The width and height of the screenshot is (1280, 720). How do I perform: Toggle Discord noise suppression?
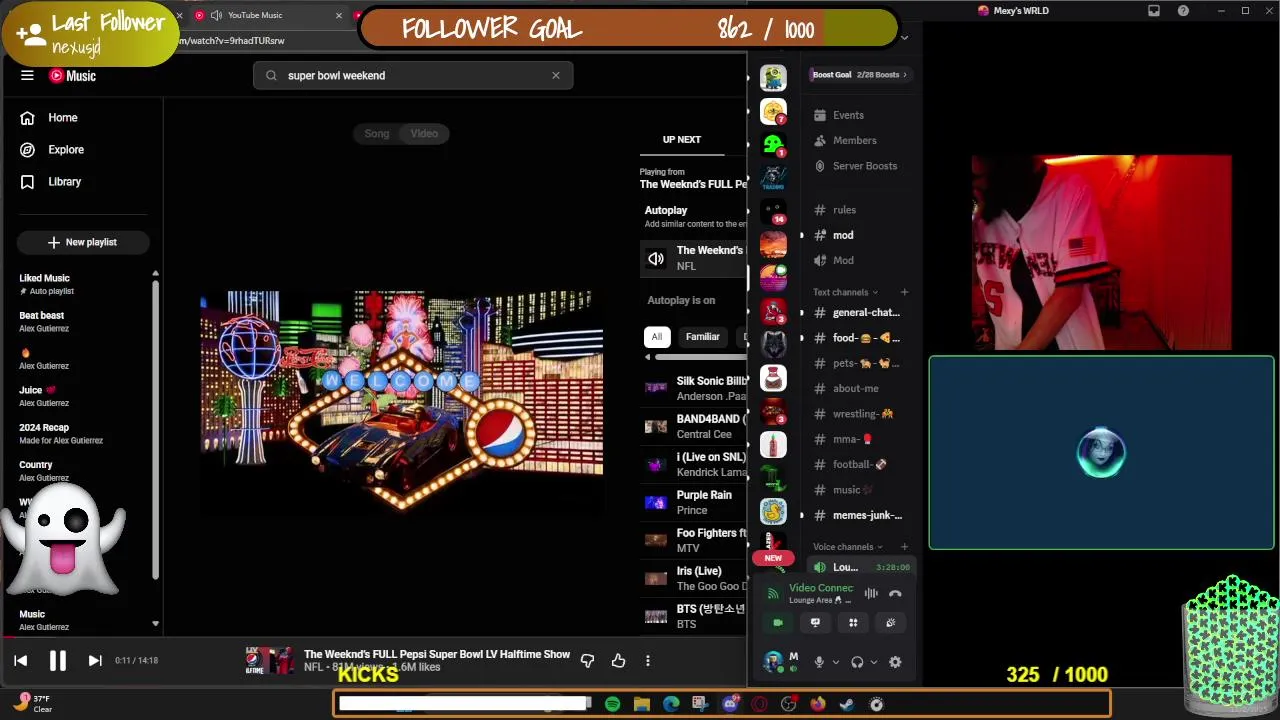[x=871, y=594]
